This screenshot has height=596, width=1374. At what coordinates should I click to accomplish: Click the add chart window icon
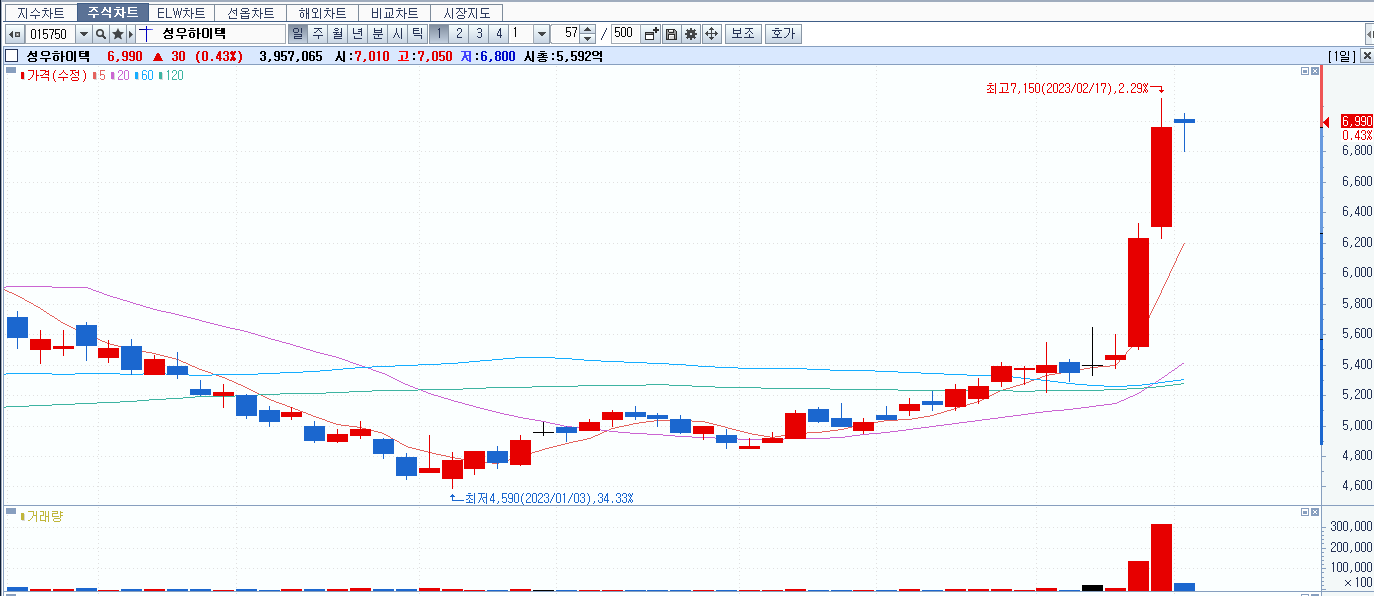[650, 34]
